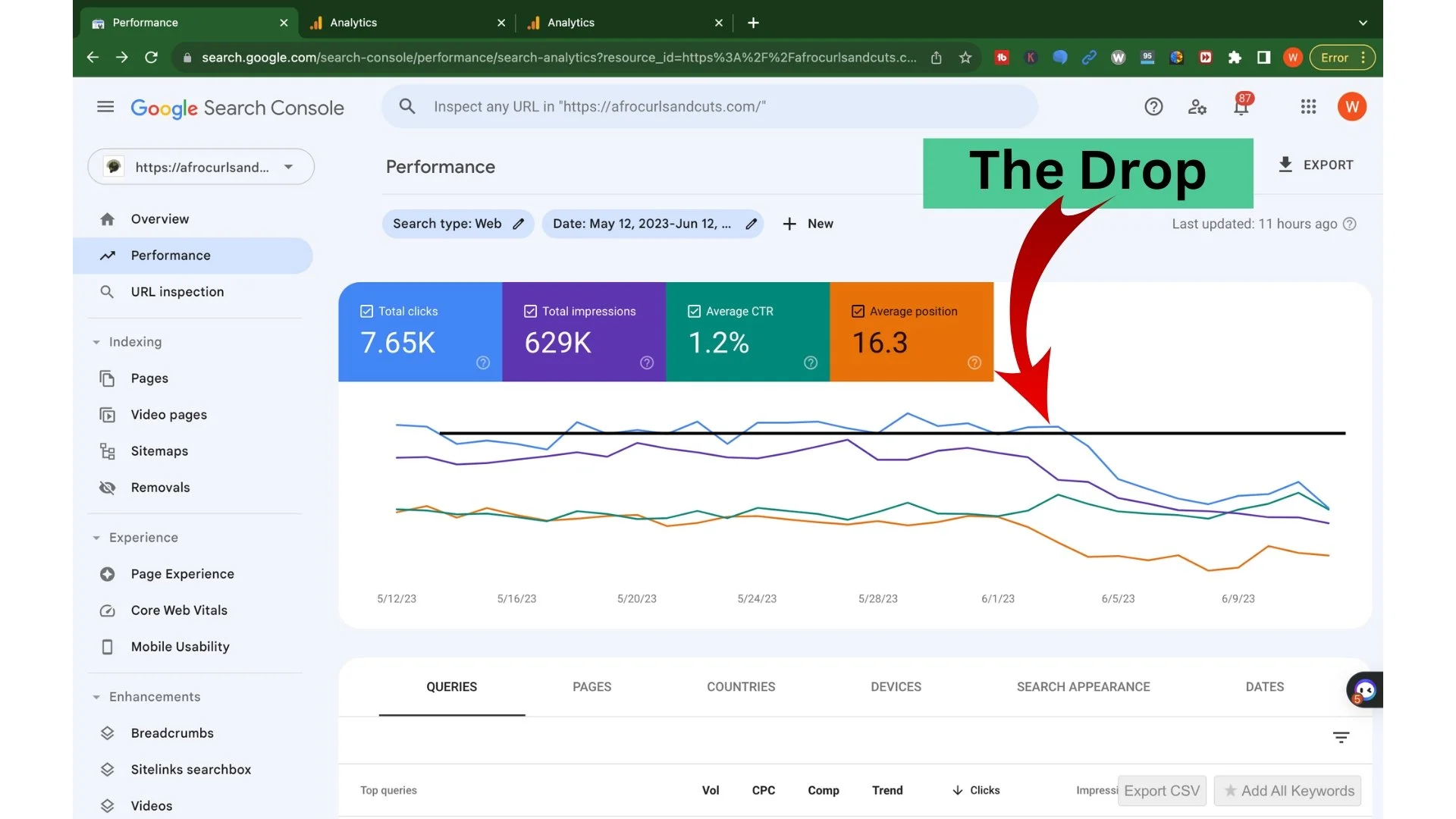This screenshot has width=1456, height=819.
Task: Switch to the PAGES tab
Action: [x=591, y=687]
